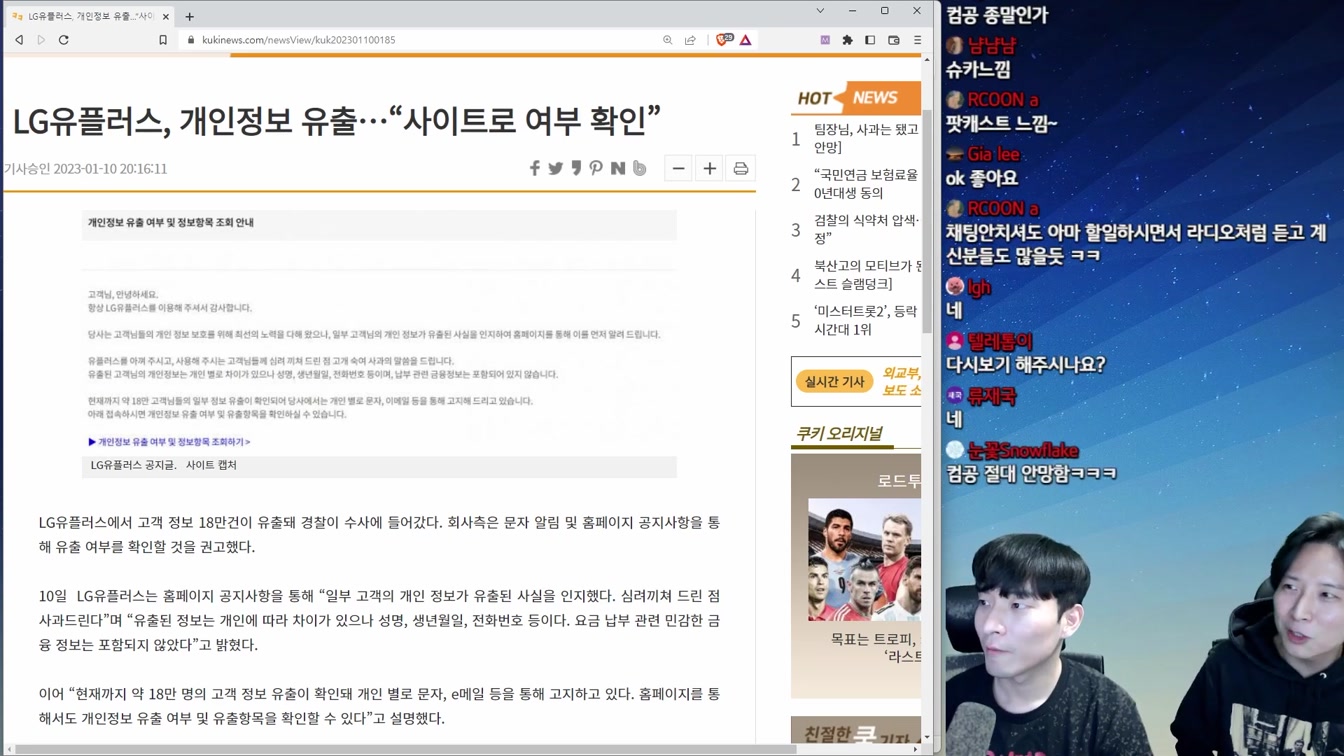Open hot news item 2 about 국민연금 보험료율
Image resolution: width=1344 pixels, height=756 pixels.
point(866,184)
